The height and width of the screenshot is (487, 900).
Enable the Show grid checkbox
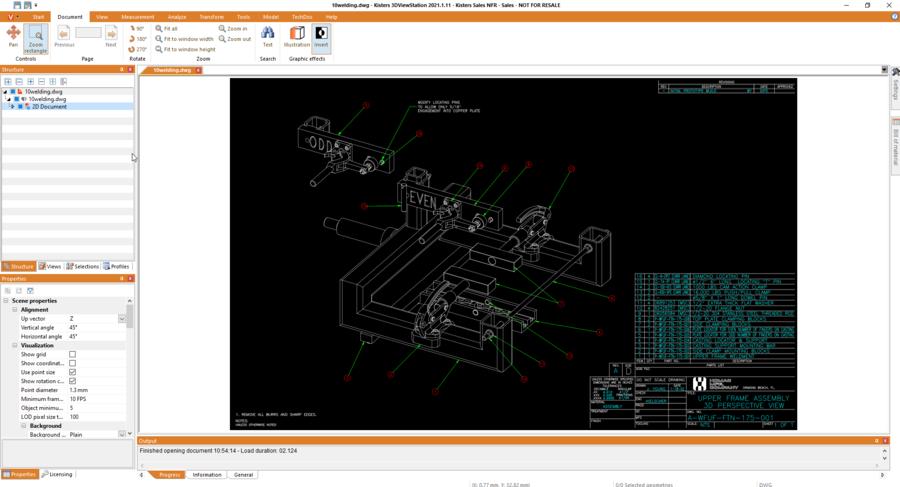click(x=72, y=354)
